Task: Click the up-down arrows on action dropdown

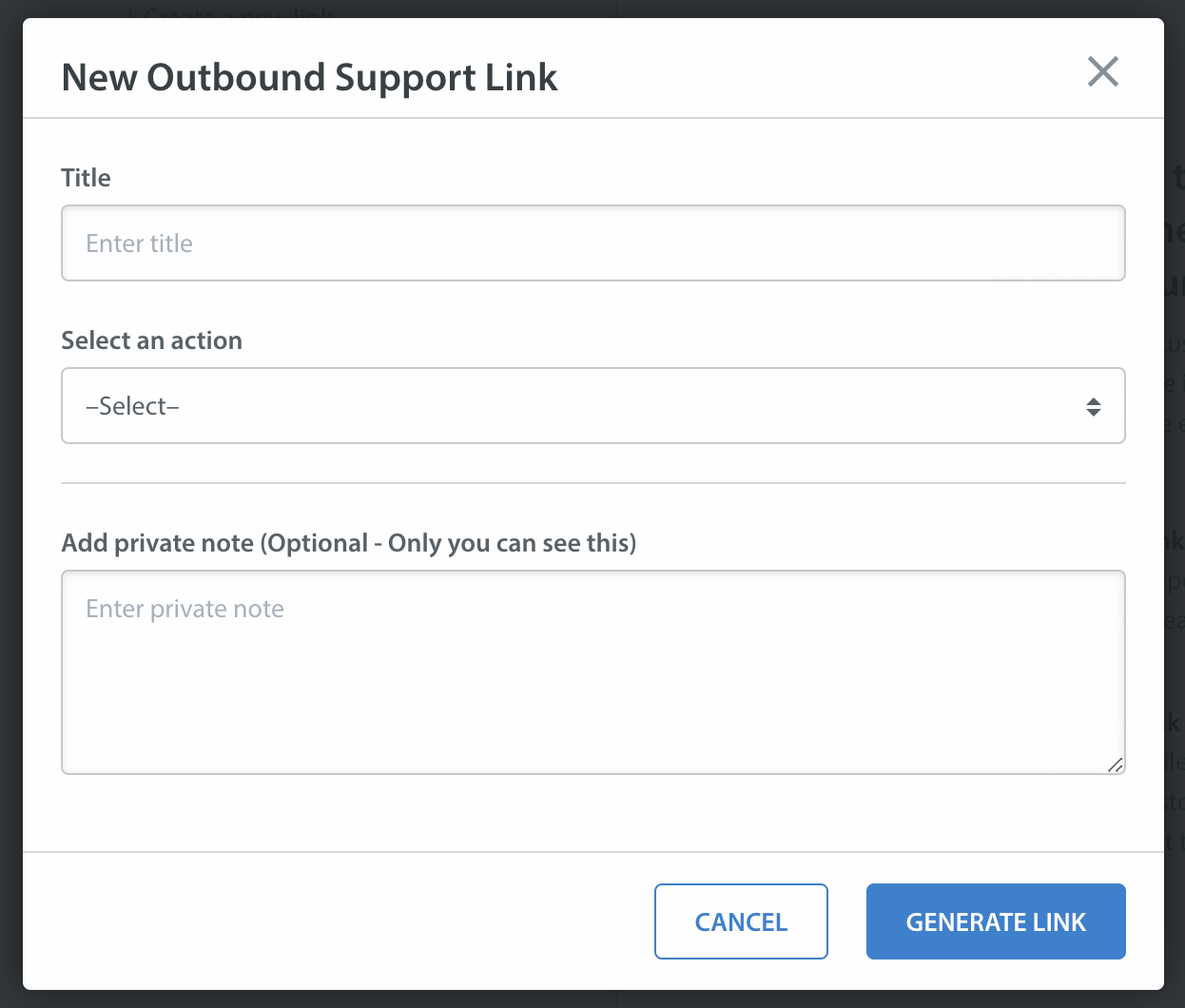Action: tap(1093, 407)
